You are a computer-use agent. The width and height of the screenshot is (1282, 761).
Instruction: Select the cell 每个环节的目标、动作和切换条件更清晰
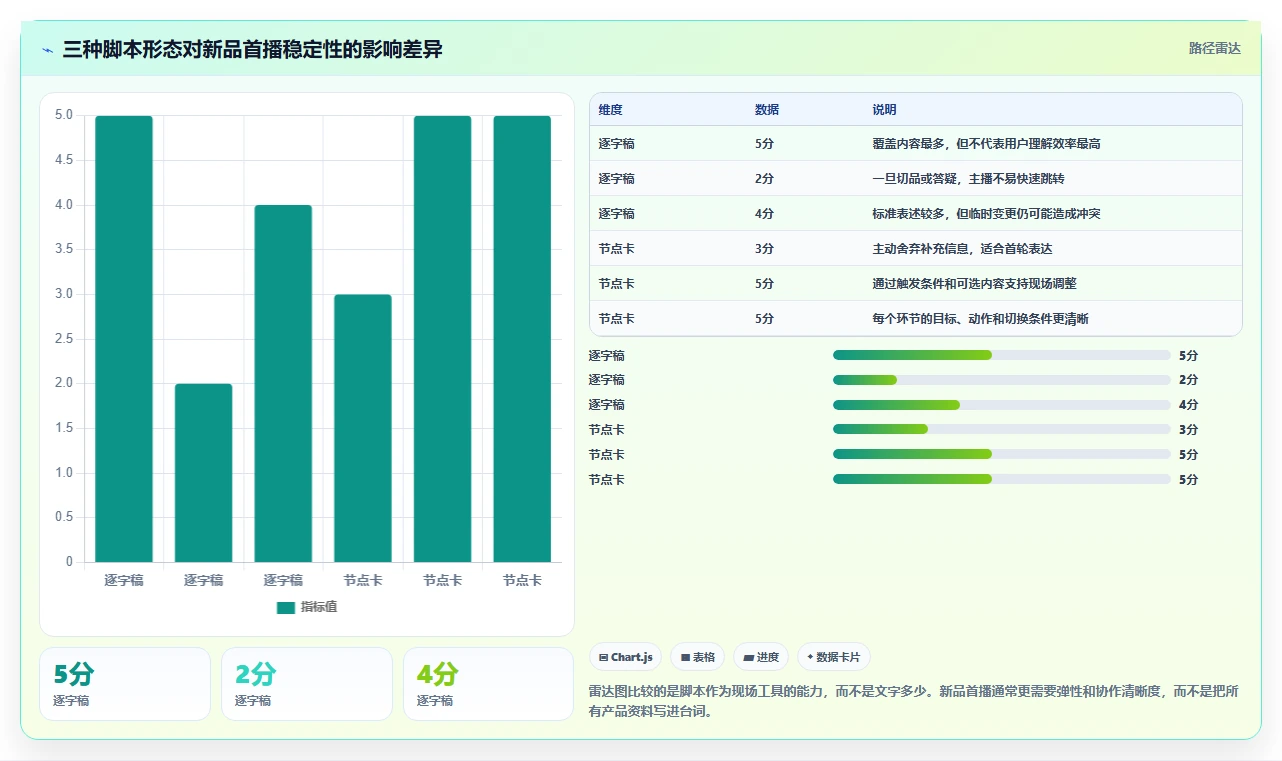point(980,319)
